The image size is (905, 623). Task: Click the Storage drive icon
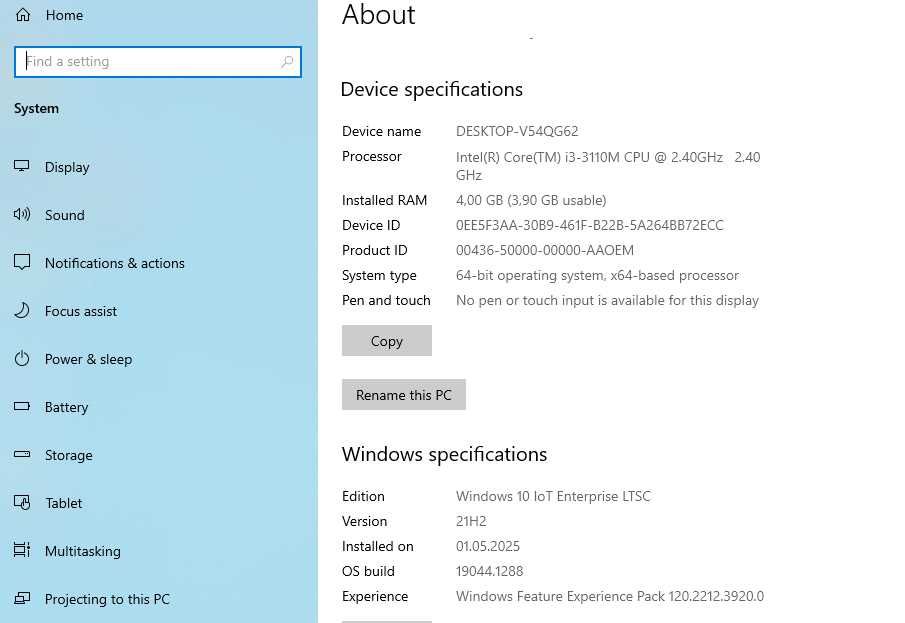pos(22,454)
